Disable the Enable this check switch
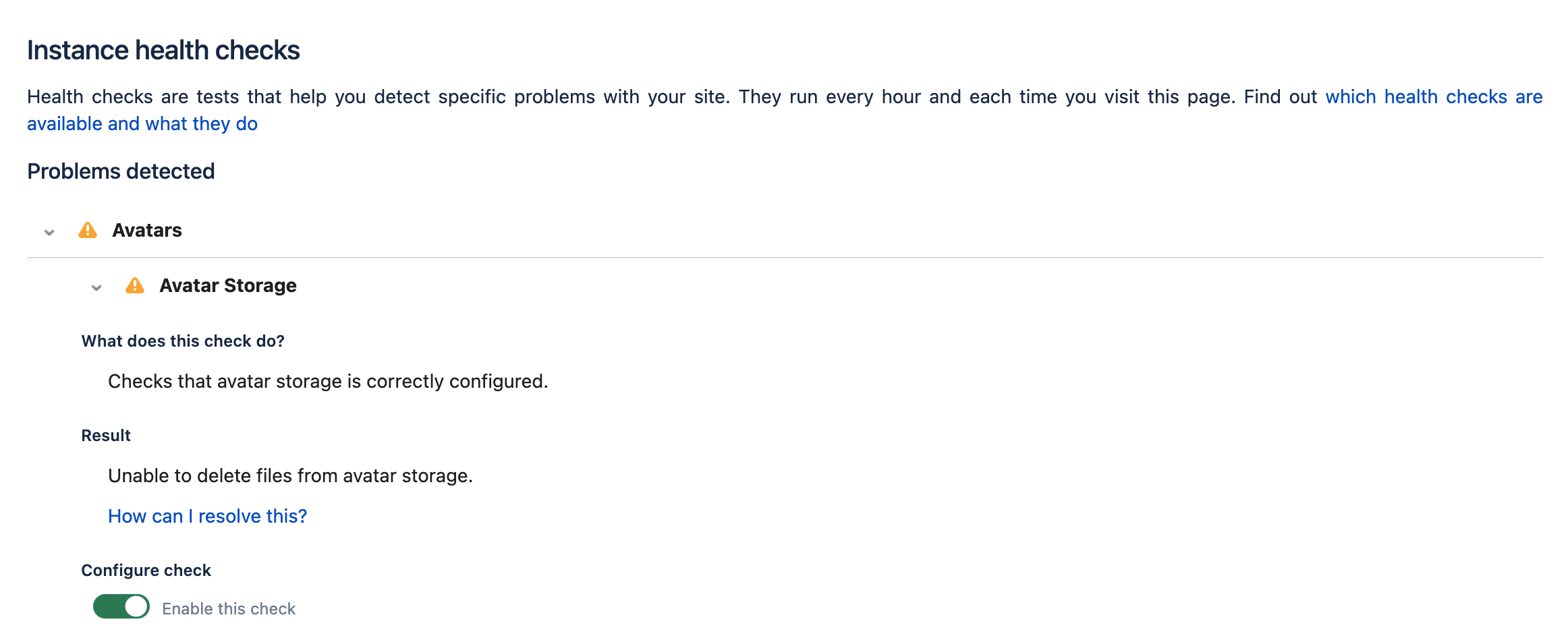 pos(121,606)
